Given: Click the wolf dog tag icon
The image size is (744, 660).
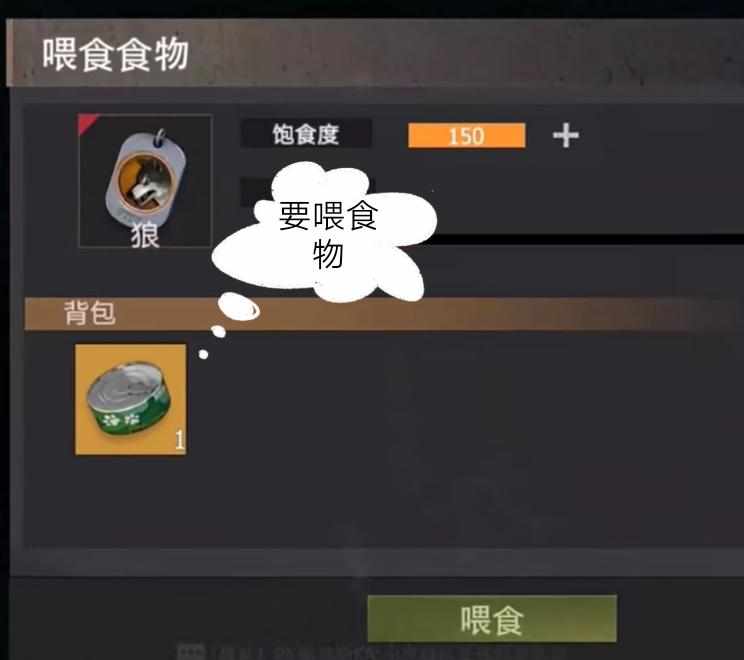Looking at the screenshot, I should (x=145, y=179).
